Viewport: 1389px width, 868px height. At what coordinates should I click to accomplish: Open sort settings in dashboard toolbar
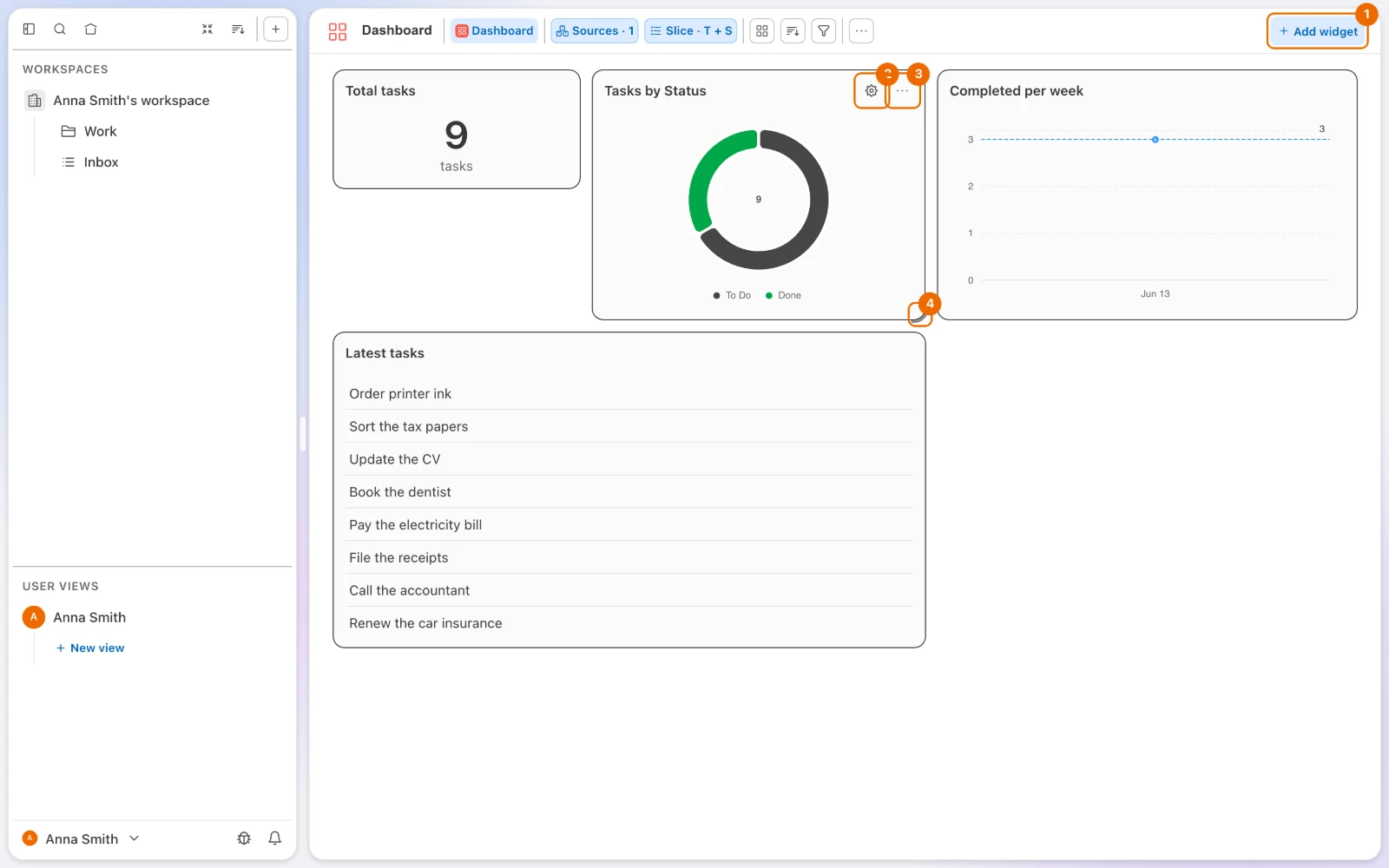click(793, 31)
